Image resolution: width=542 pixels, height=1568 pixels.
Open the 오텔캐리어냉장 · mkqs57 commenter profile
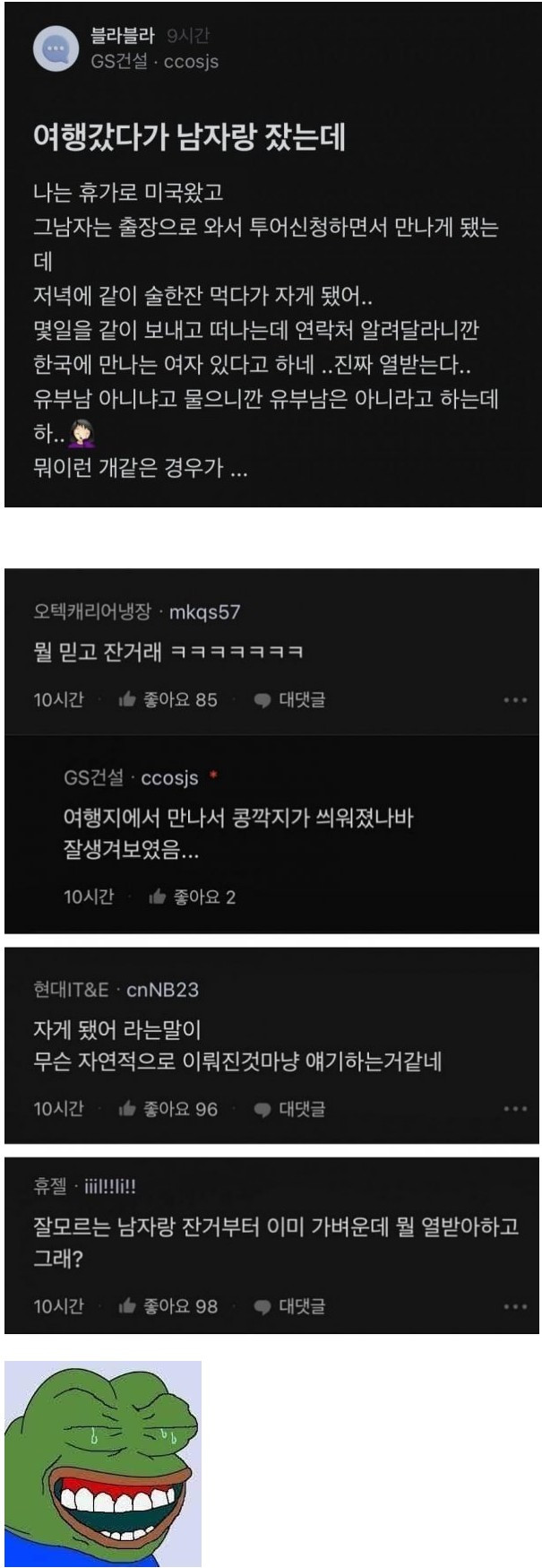[x=137, y=612]
